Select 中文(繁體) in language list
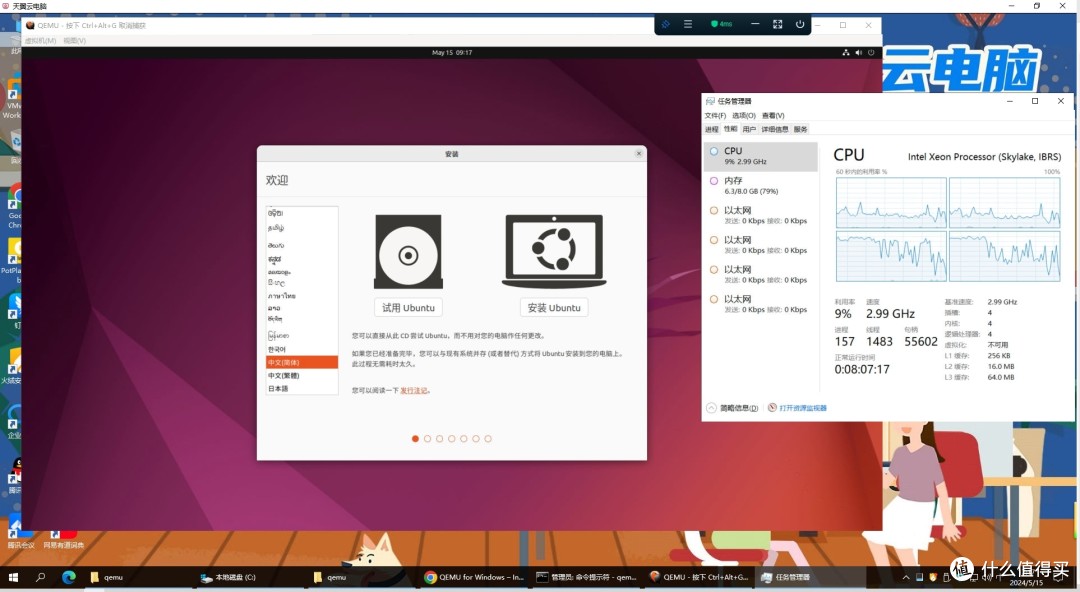The width and height of the screenshot is (1080, 592). [302, 376]
